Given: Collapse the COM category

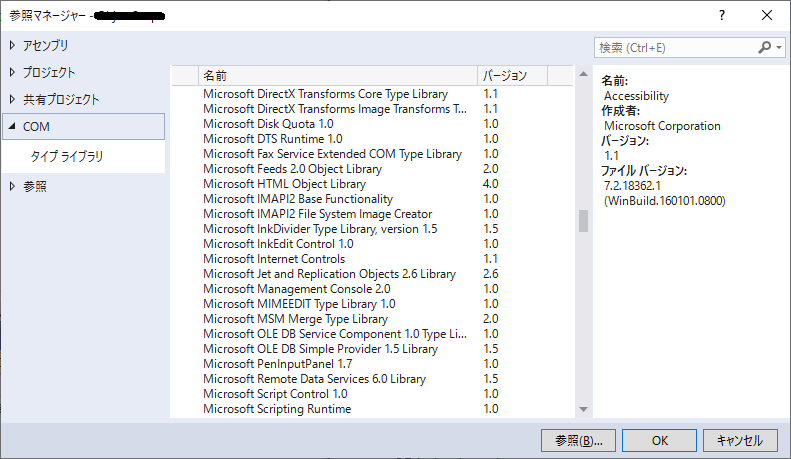Looking at the screenshot, I should (12, 127).
